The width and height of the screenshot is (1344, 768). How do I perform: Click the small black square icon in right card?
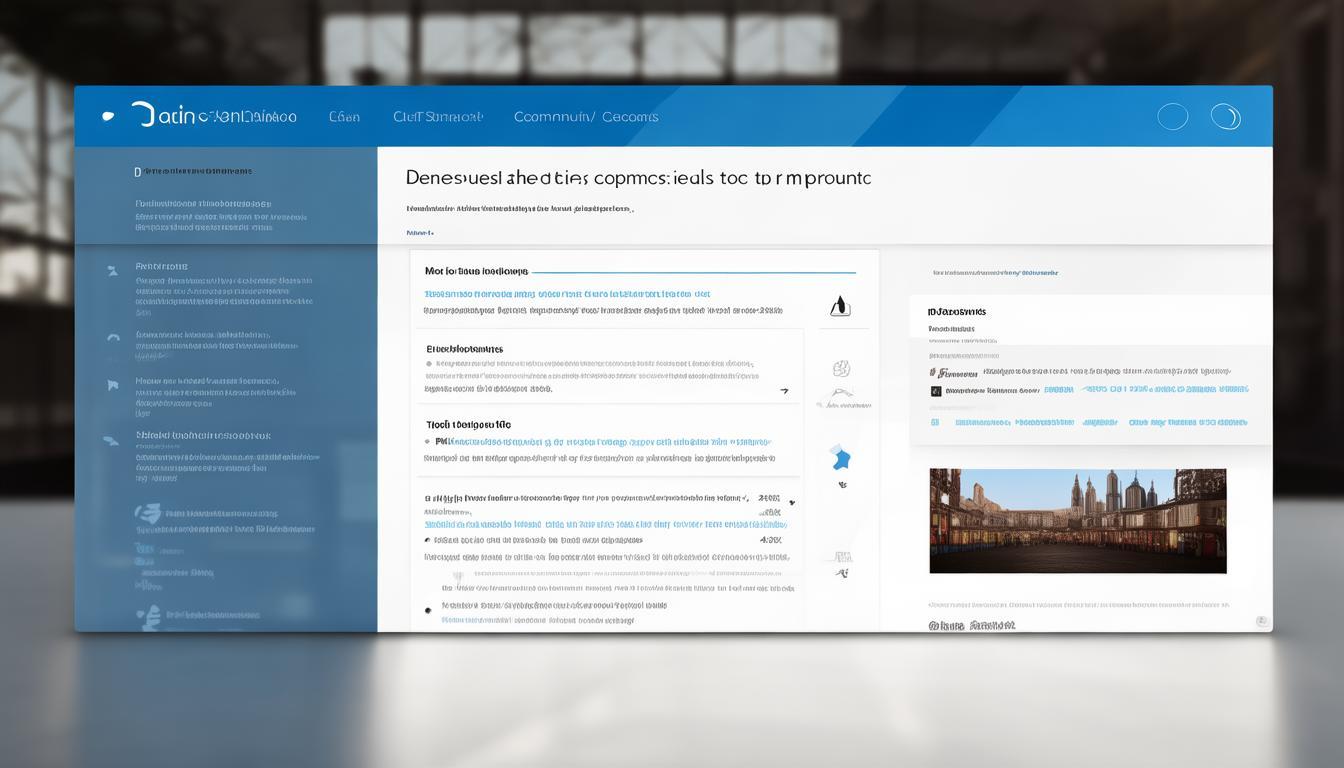point(936,391)
